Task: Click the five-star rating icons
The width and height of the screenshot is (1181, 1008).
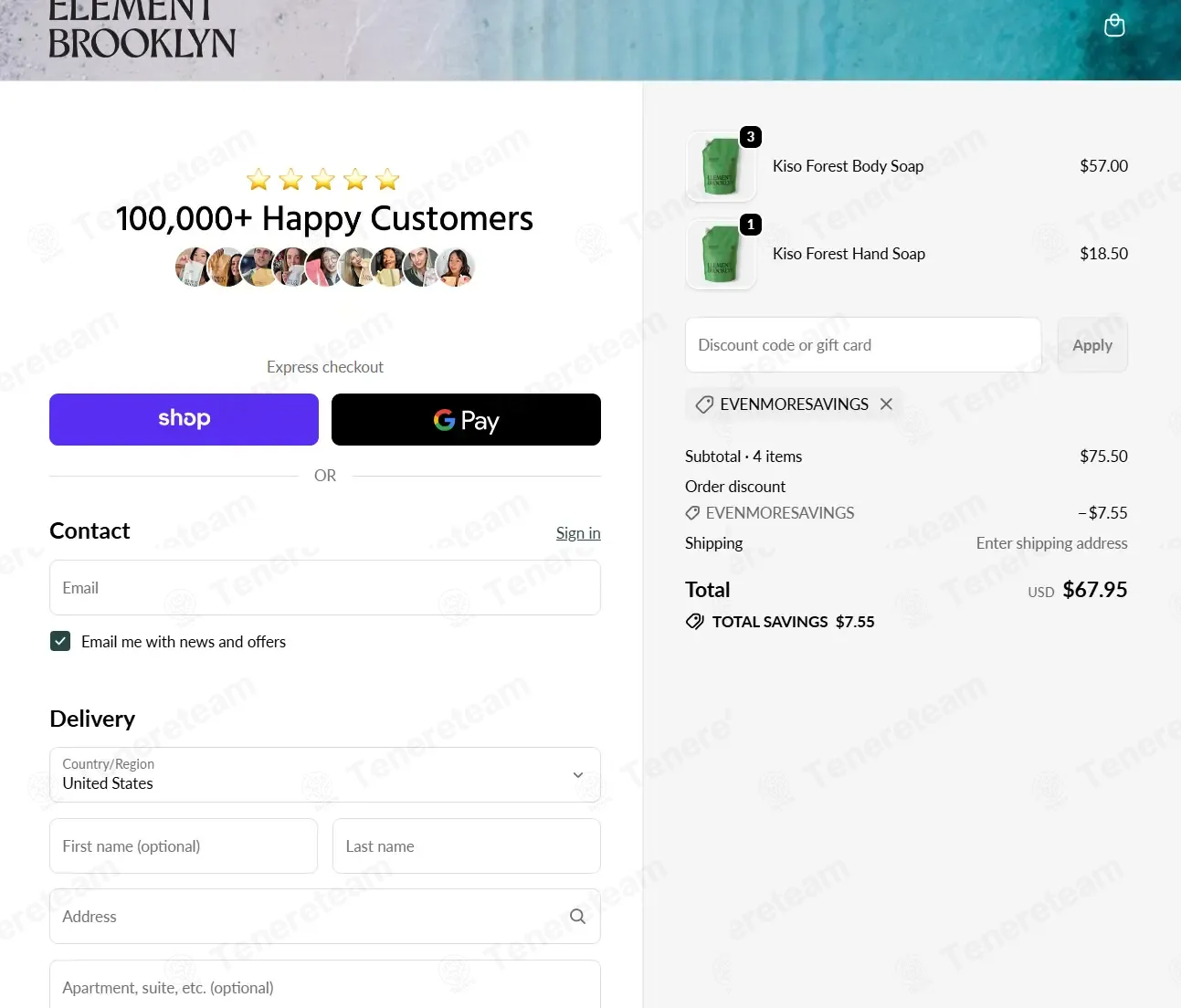Action: pos(323,180)
